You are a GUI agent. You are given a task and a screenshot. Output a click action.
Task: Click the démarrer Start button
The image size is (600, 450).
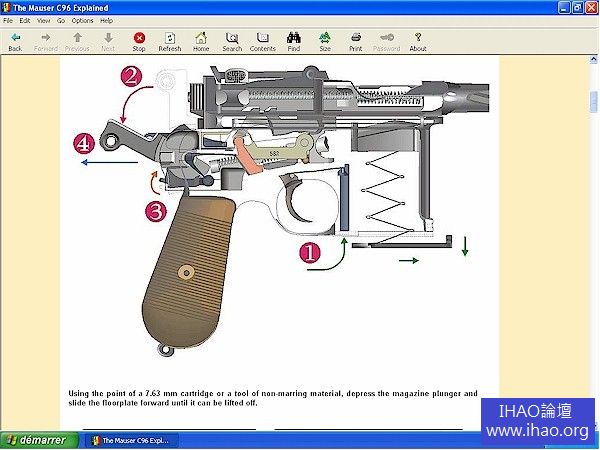39,440
